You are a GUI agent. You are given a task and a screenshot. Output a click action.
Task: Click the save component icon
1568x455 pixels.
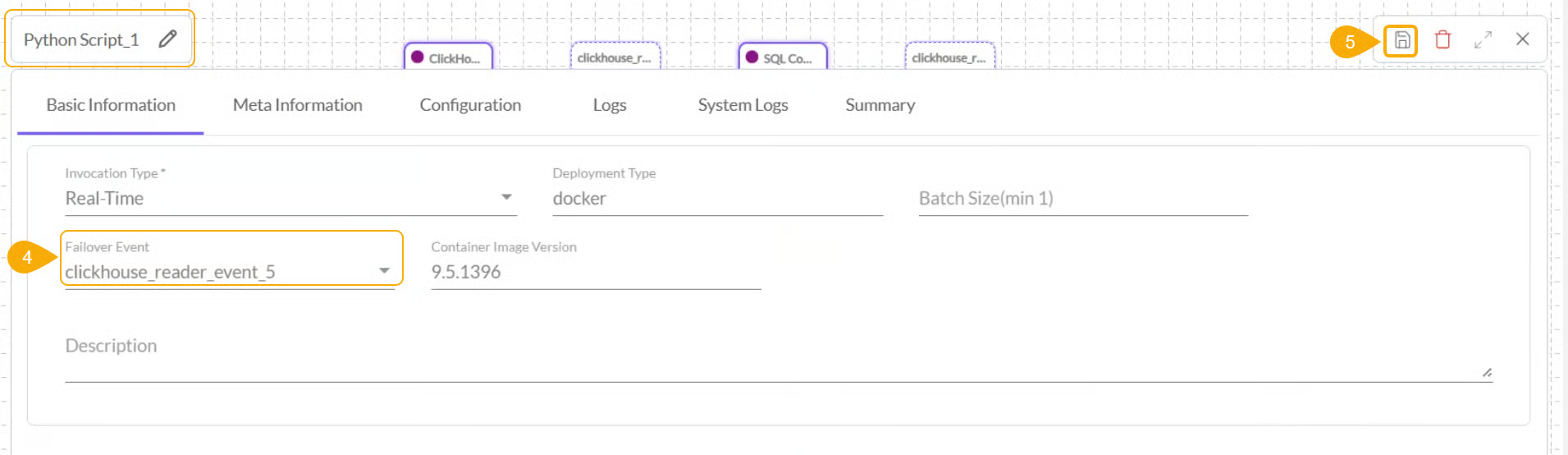pyautogui.click(x=1401, y=40)
